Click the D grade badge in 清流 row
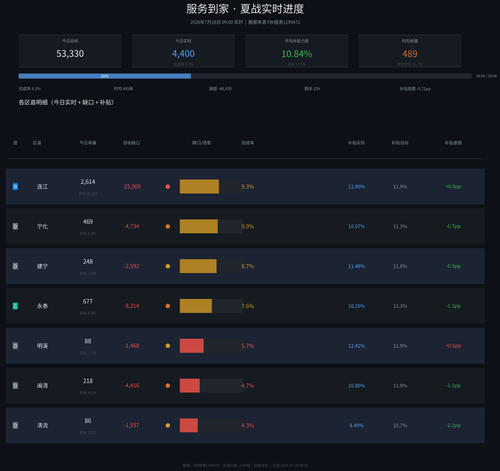Viewport: 500px width, 471px height. (x=15, y=425)
